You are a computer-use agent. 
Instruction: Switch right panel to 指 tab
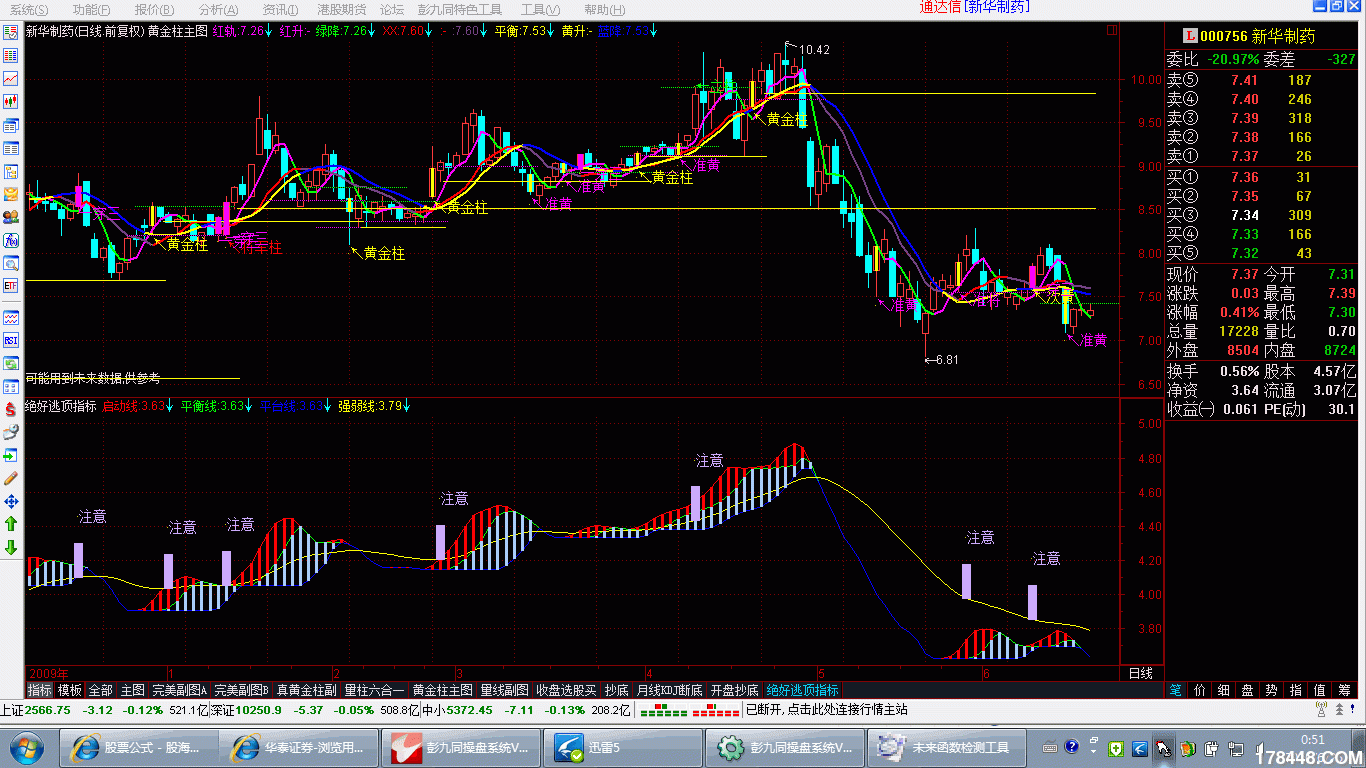coord(1296,690)
